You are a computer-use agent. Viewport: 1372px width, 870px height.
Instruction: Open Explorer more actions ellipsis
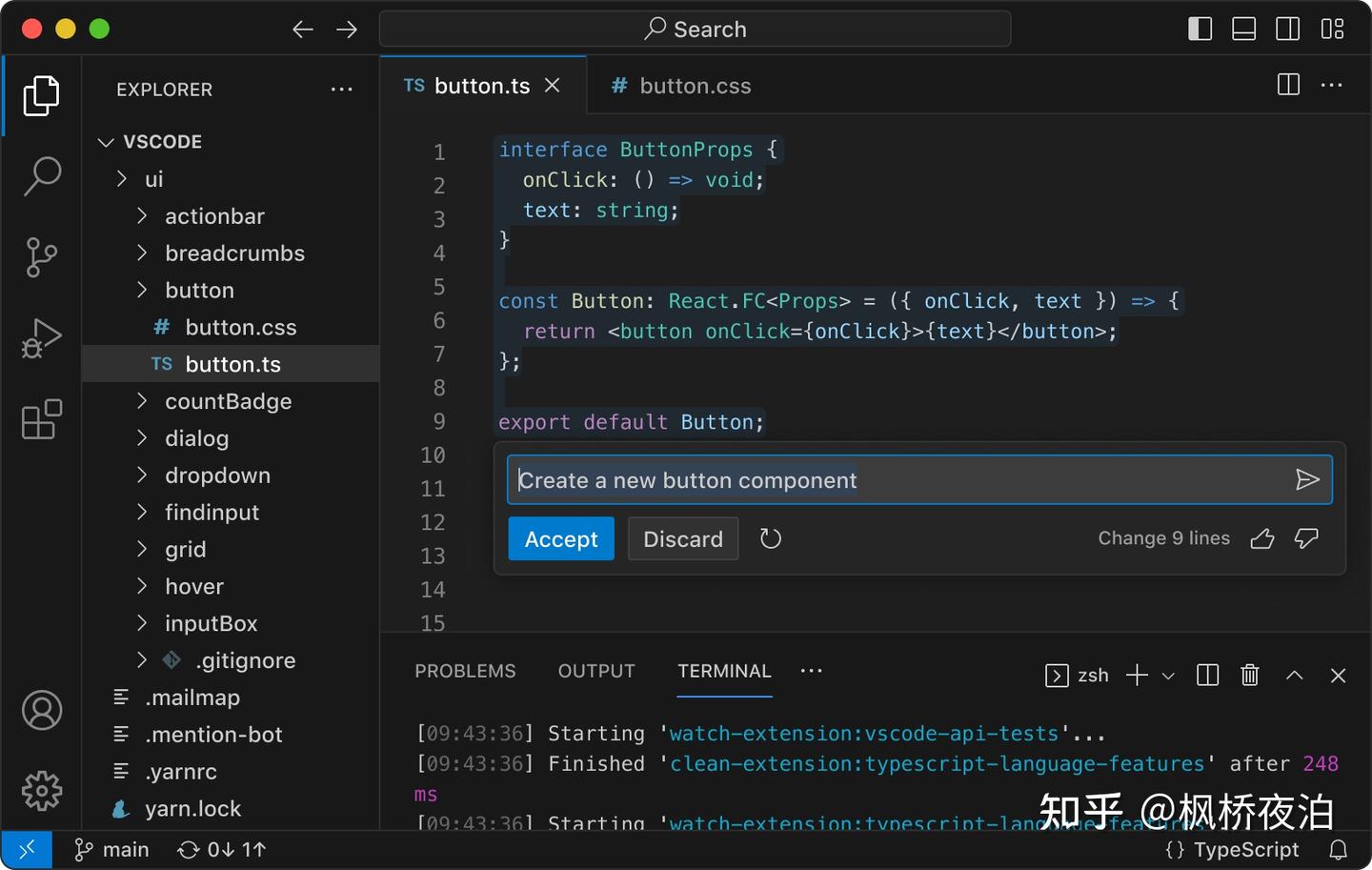[x=341, y=90]
